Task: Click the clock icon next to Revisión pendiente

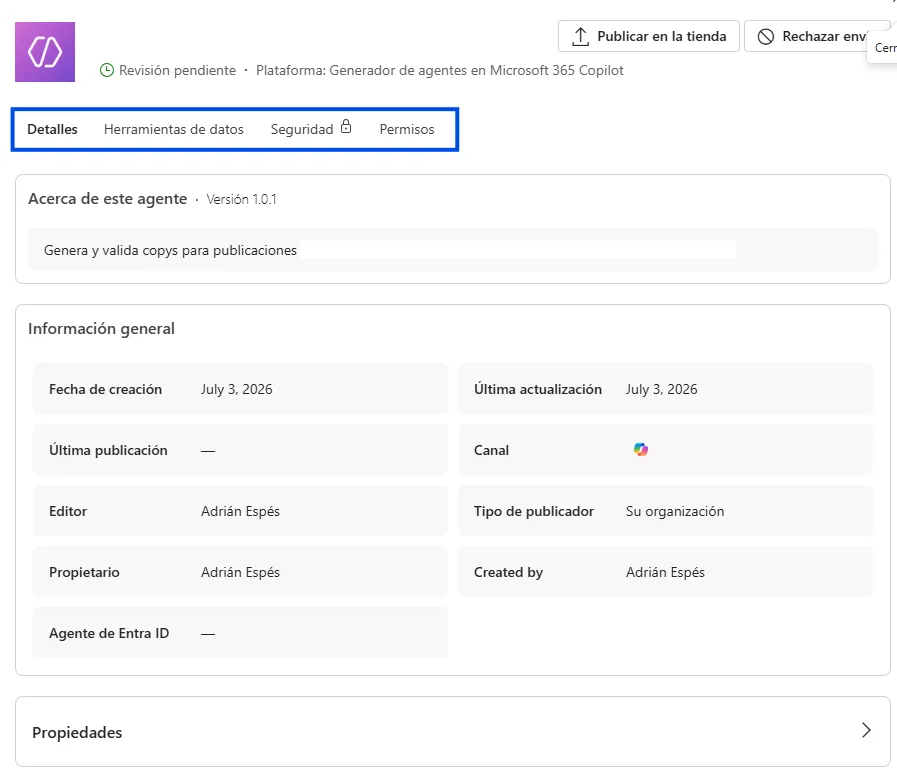Action: [x=107, y=70]
